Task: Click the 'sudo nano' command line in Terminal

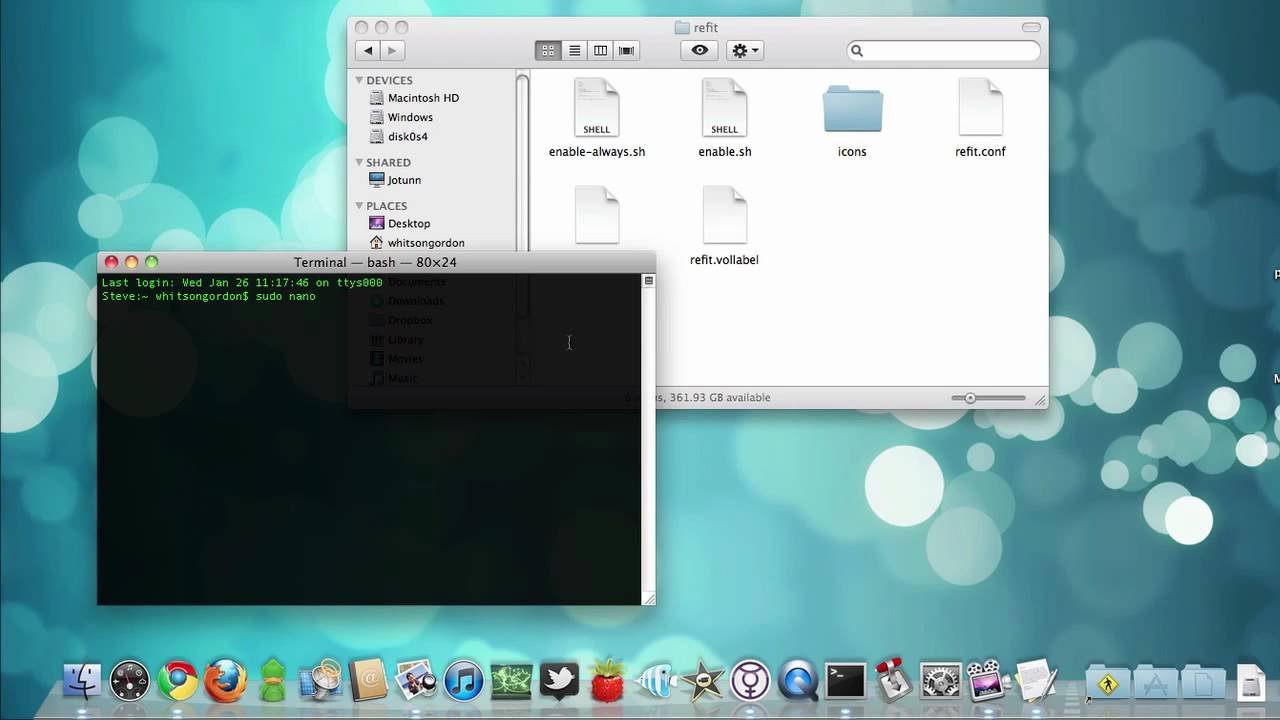Action: click(x=208, y=297)
